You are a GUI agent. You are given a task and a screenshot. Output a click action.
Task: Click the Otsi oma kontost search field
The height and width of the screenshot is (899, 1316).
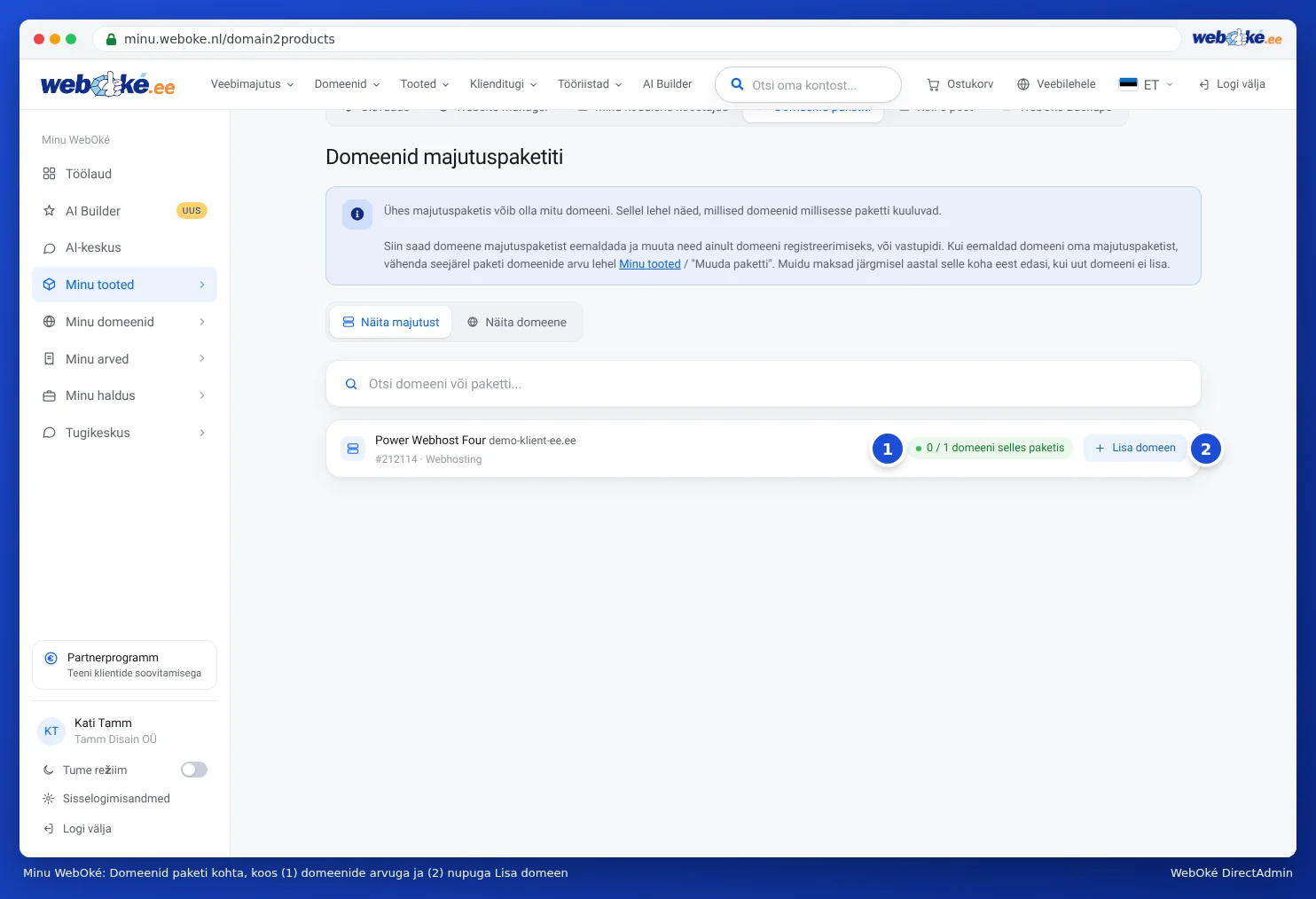[x=808, y=85]
